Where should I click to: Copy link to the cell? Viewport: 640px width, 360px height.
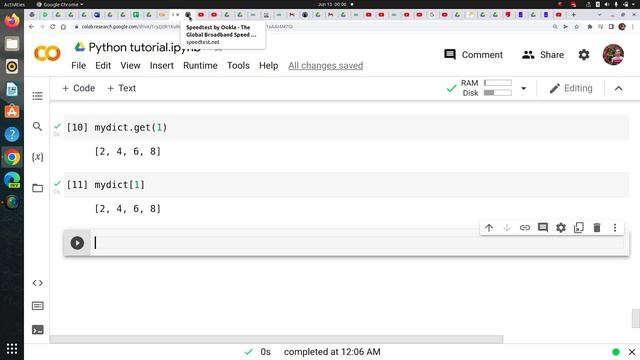(x=525, y=228)
